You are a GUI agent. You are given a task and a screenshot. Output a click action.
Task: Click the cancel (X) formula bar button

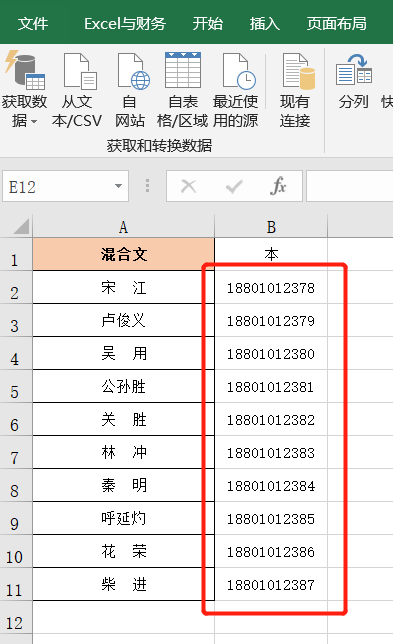(188, 186)
